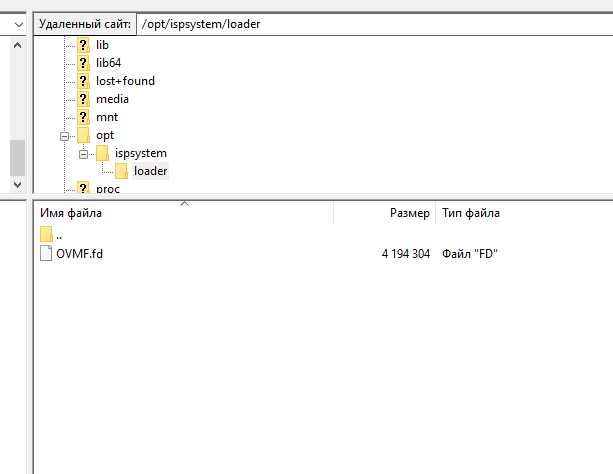Click the lost+found folder question-mark icon
613x474 pixels.
point(83,81)
